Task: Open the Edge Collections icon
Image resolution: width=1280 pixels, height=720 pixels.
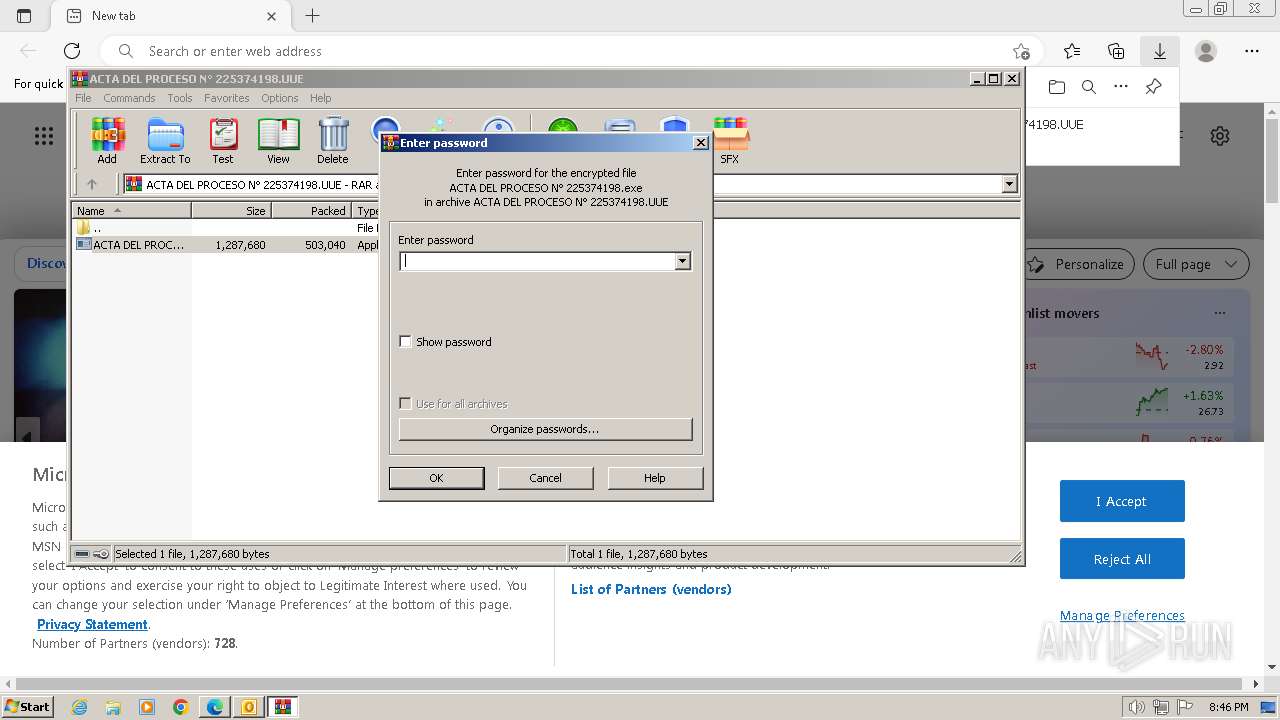Action: (1116, 51)
